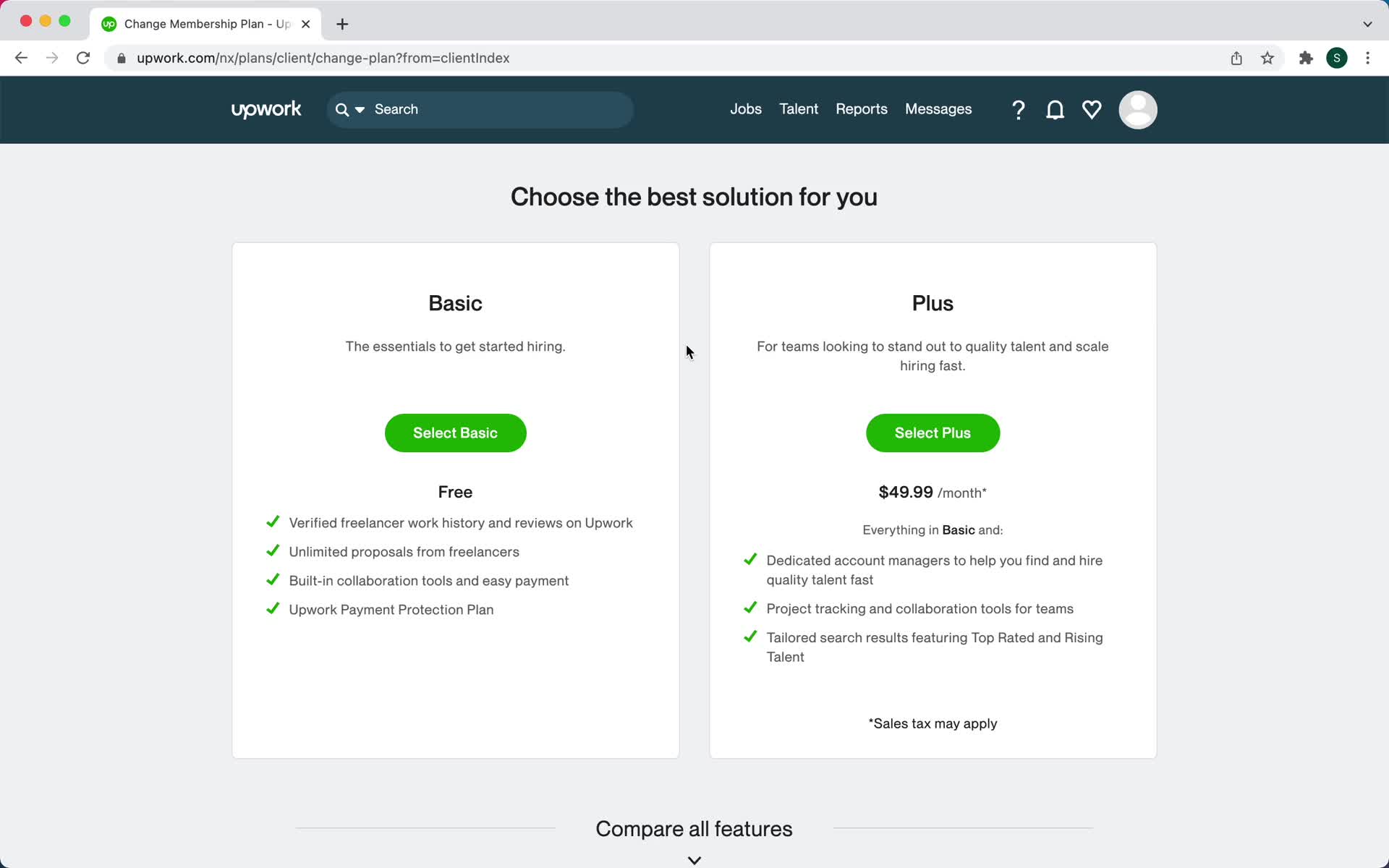Image resolution: width=1389 pixels, height=868 pixels.
Task: Click the user profile avatar icon
Action: click(1137, 109)
